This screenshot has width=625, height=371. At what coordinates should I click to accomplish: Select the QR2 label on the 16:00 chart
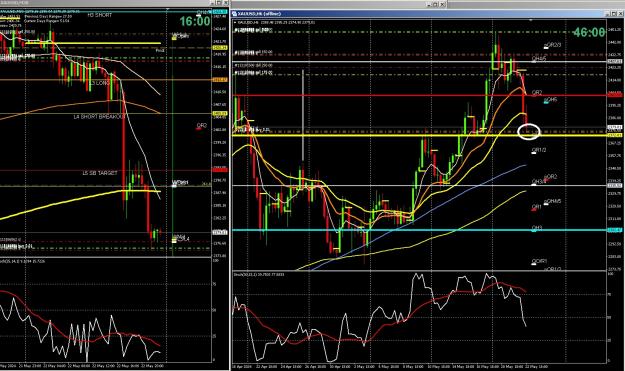click(x=202, y=126)
